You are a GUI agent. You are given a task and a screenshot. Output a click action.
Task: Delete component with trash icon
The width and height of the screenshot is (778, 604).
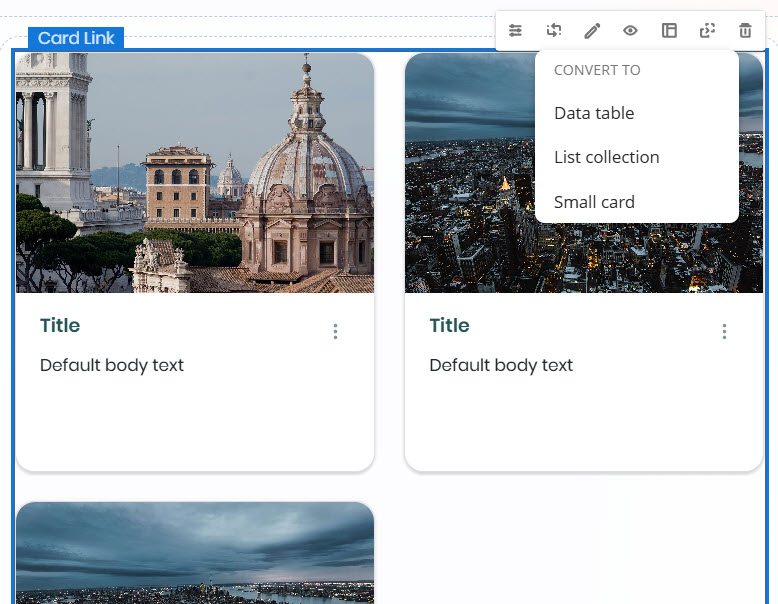tap(745, 31)
